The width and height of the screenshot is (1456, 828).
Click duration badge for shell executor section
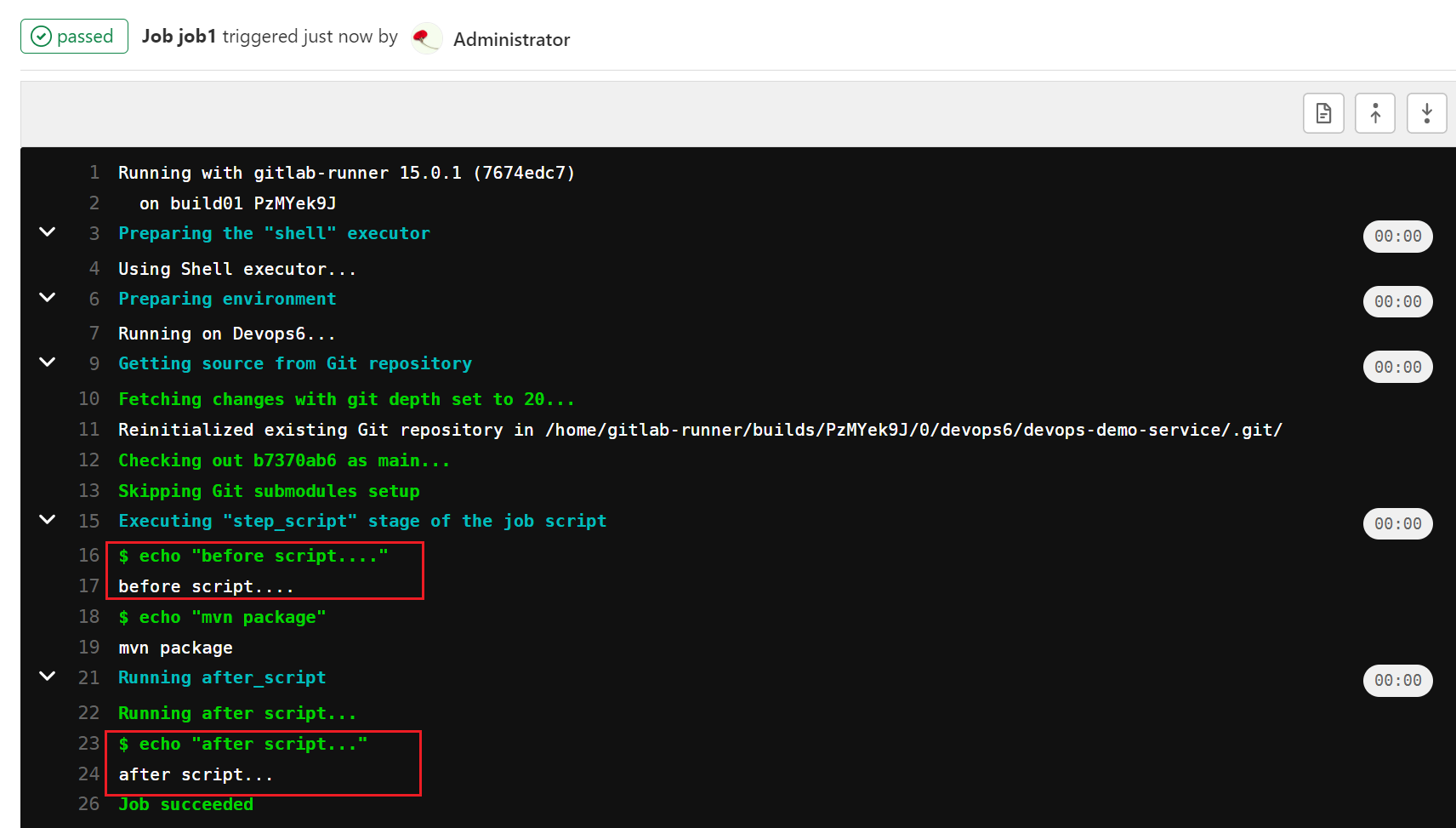[1397, 237]
